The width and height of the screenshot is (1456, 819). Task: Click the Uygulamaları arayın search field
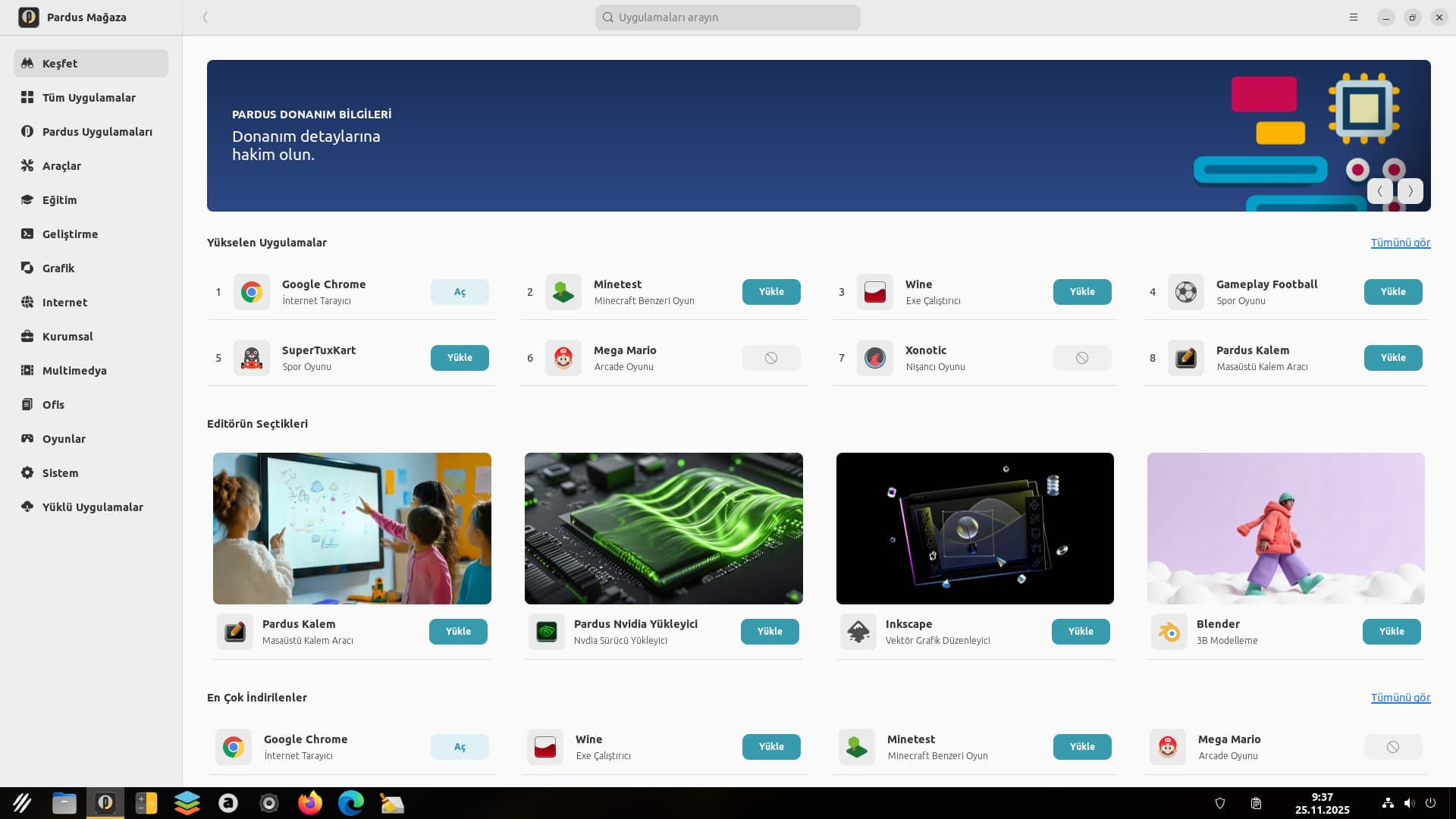(728, 17)
